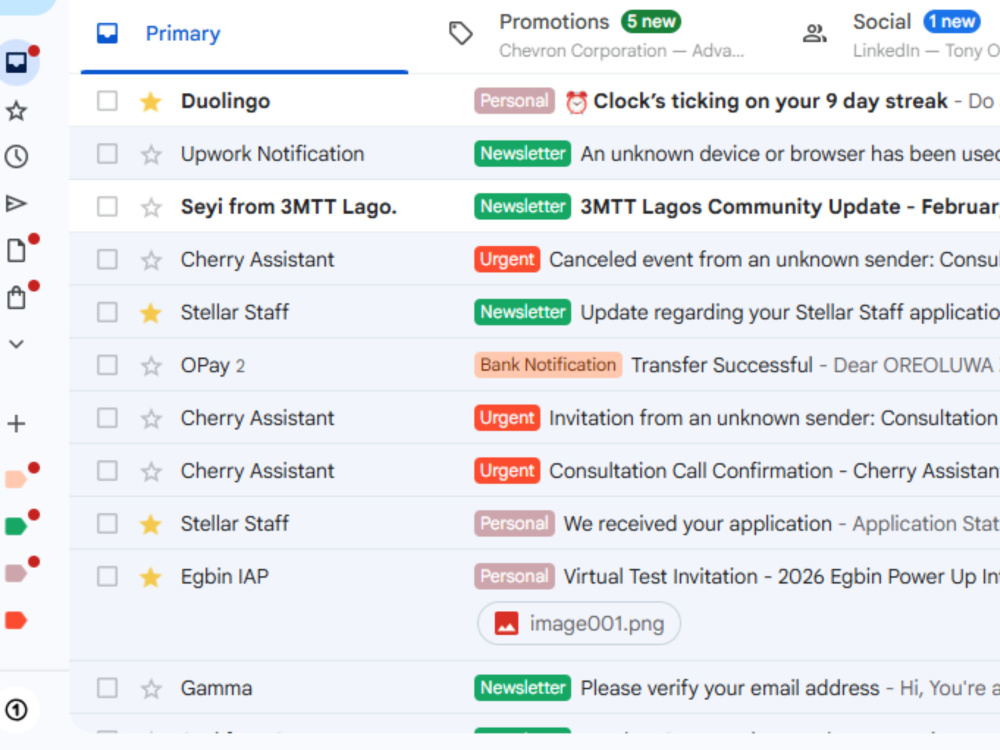1000x750 pixels.
Task: Click the 5 new badge on Promotions
Action: pyautogui.click(x=651, y=21)
